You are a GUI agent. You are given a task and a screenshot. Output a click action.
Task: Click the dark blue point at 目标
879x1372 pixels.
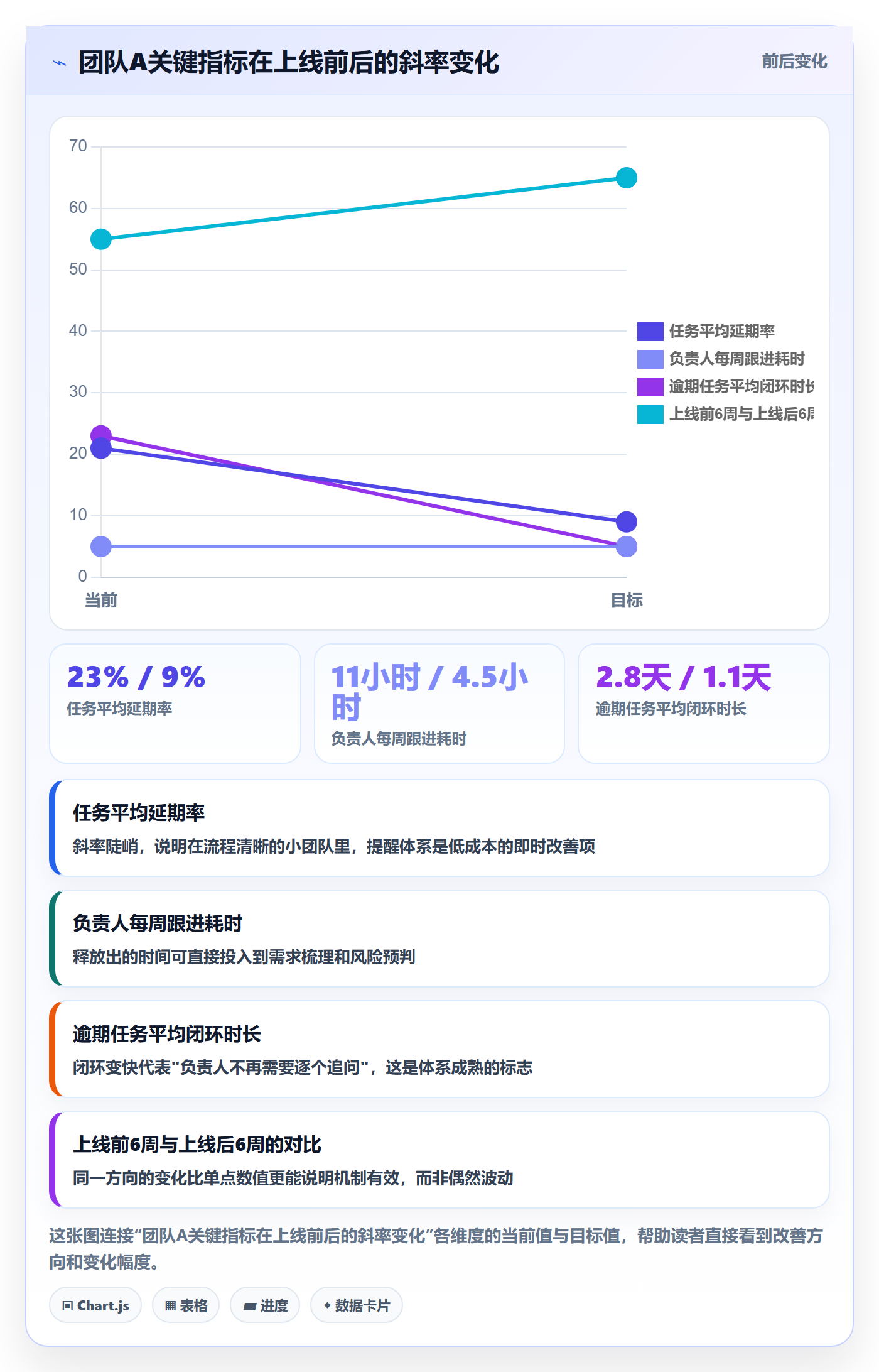pyautogui.click(x=626, y=521)
